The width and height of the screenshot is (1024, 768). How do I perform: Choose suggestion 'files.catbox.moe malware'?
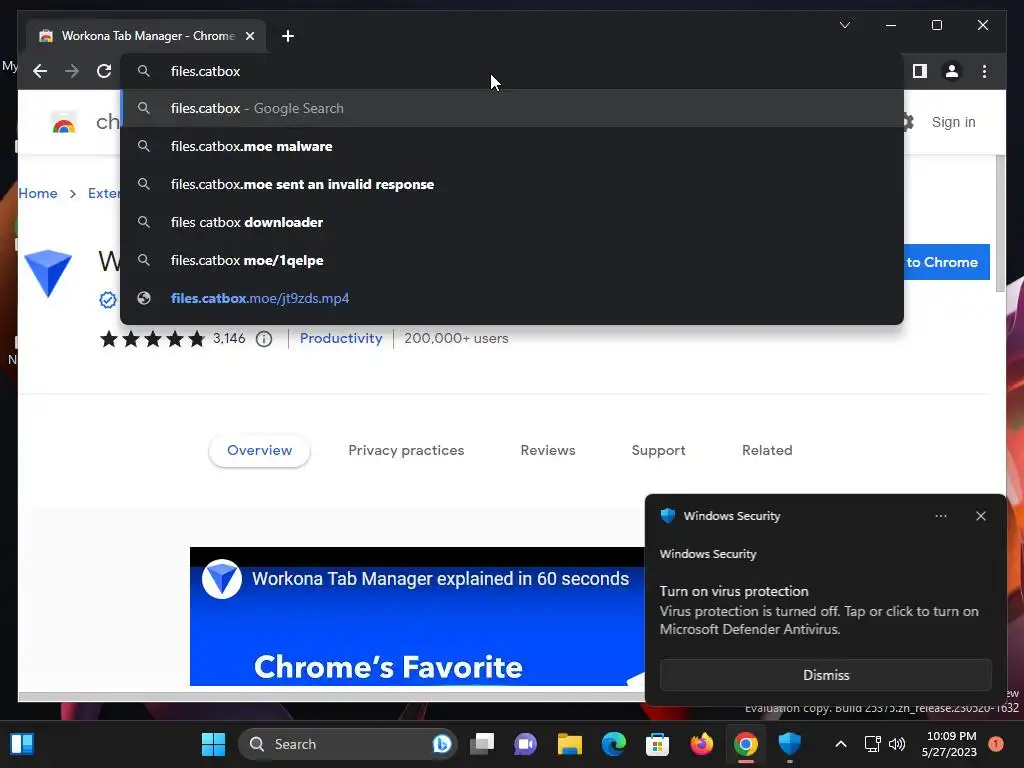512,146
